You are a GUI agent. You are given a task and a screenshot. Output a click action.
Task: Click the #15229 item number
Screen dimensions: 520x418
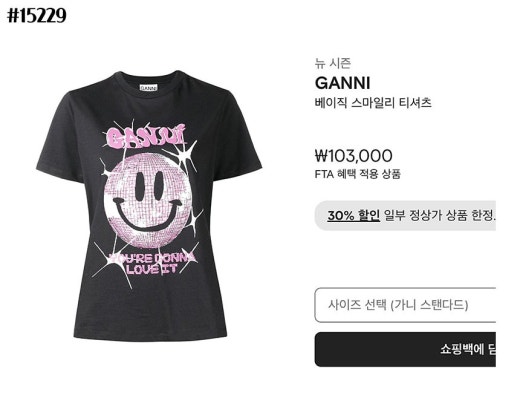point(37,15)
